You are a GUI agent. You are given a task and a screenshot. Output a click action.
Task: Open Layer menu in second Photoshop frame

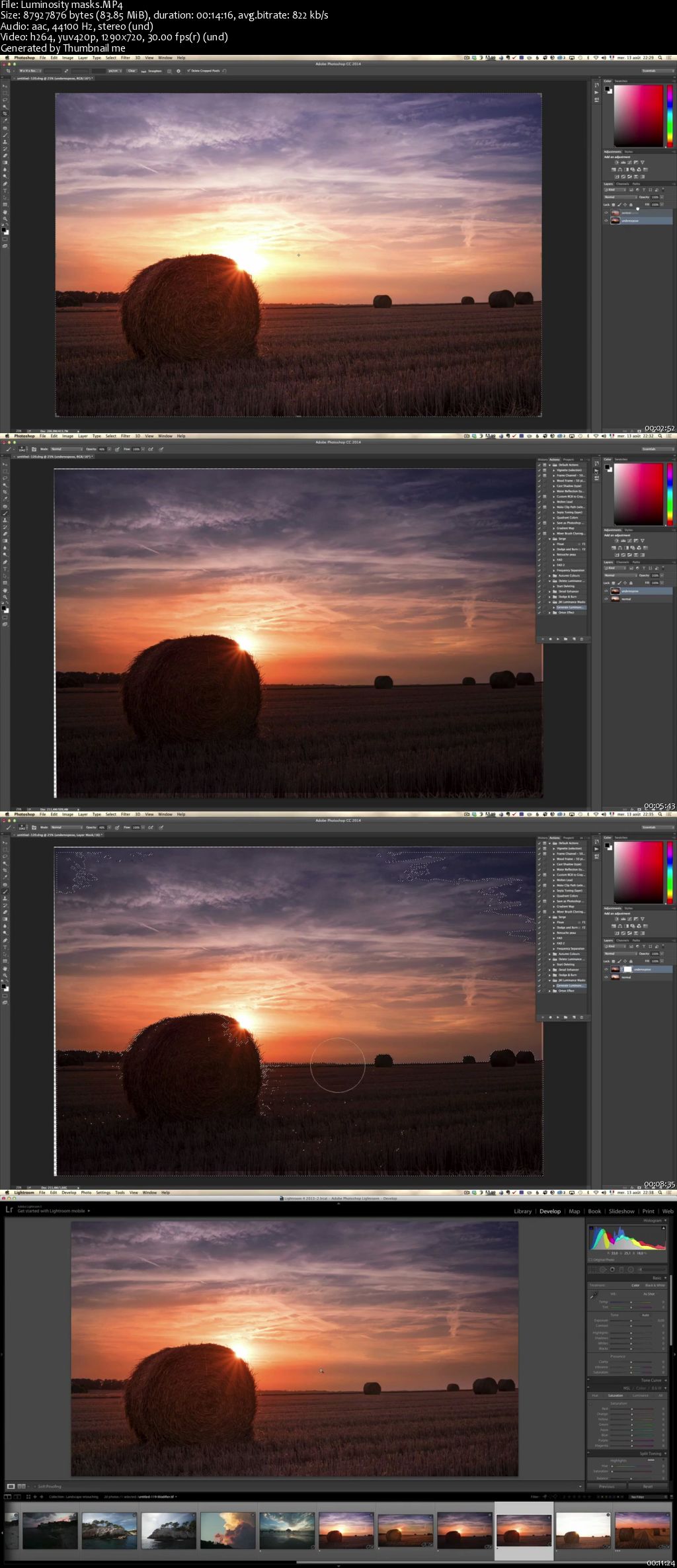pos(83,436)
